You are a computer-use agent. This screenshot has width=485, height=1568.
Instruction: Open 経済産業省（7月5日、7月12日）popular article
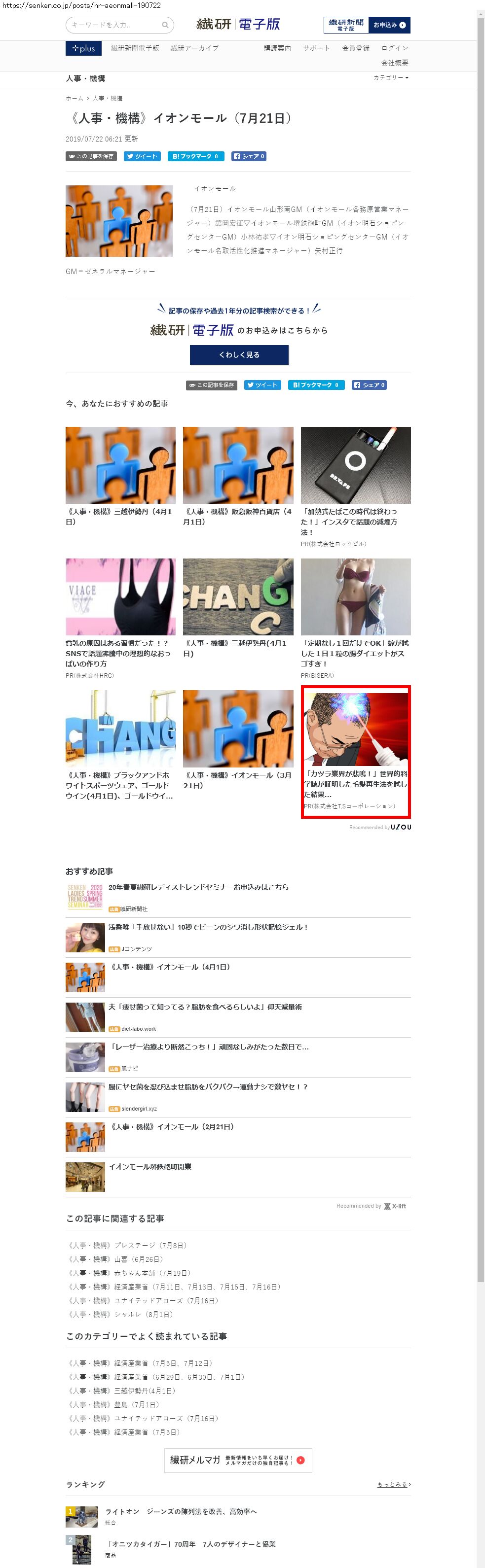142,1363
